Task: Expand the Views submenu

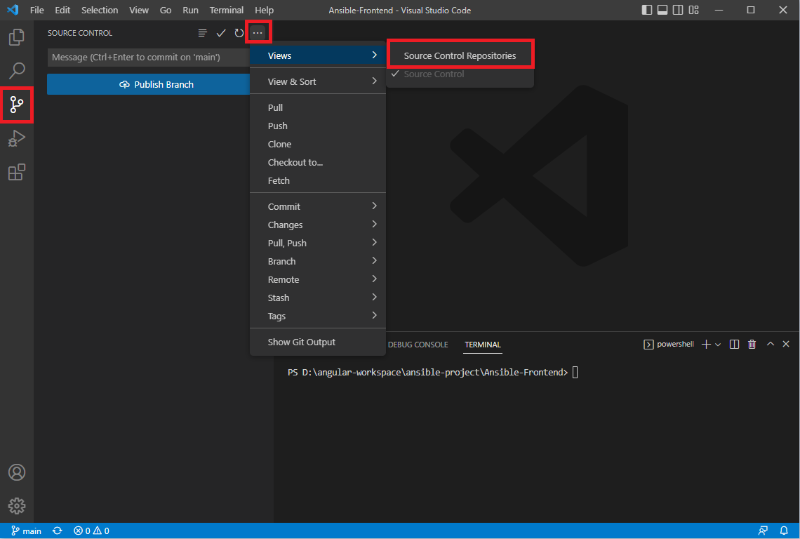Action: [318, 56]
